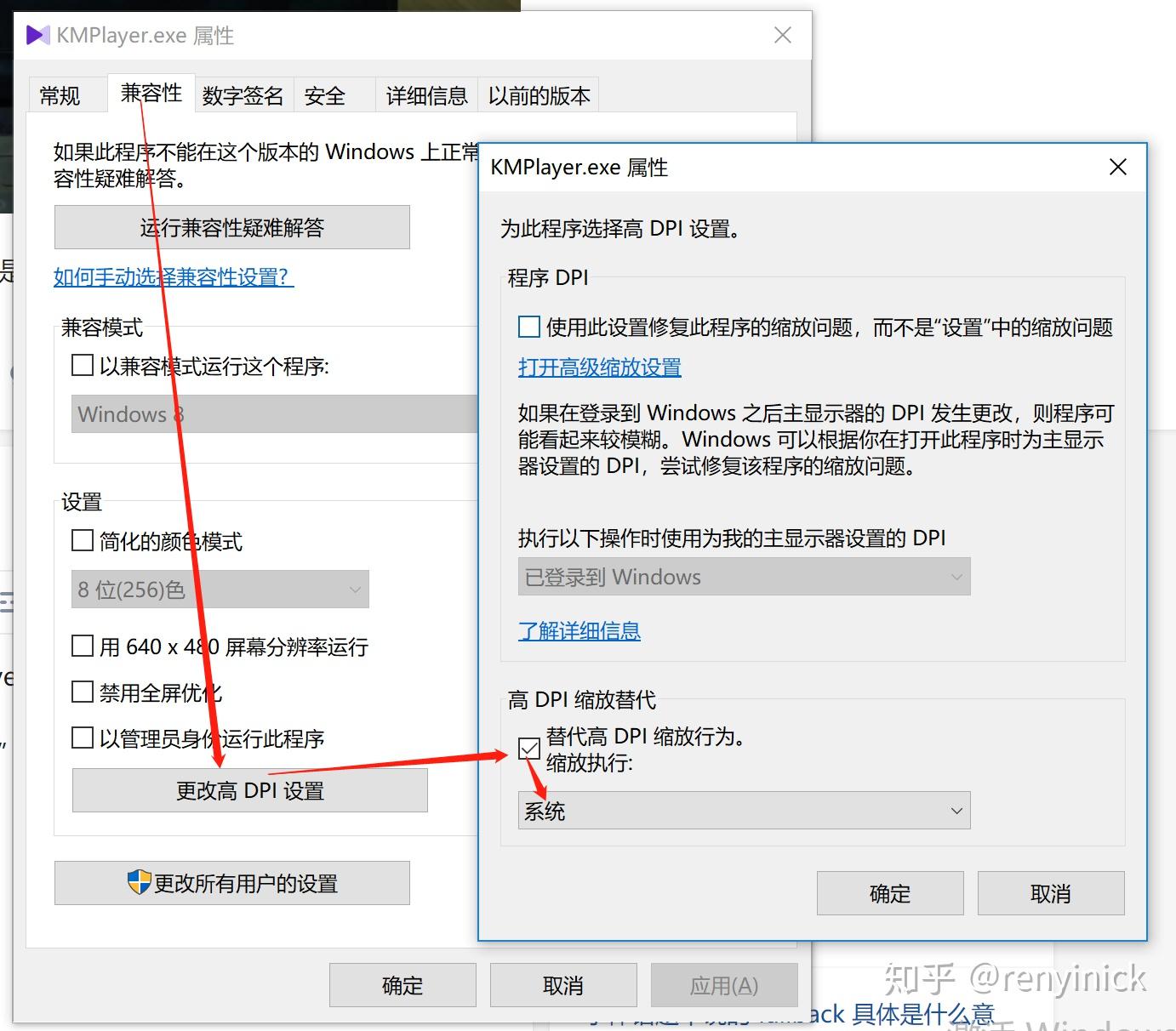
Task: Open the 详细信息 tab
Action: coord(426,95)
